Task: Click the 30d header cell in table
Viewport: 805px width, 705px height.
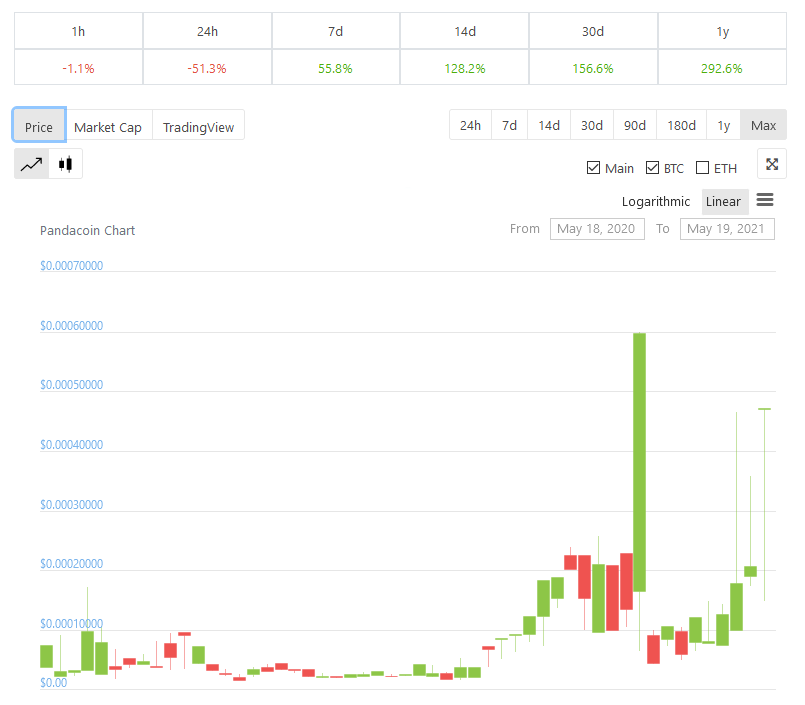Action: pos(593,31)
